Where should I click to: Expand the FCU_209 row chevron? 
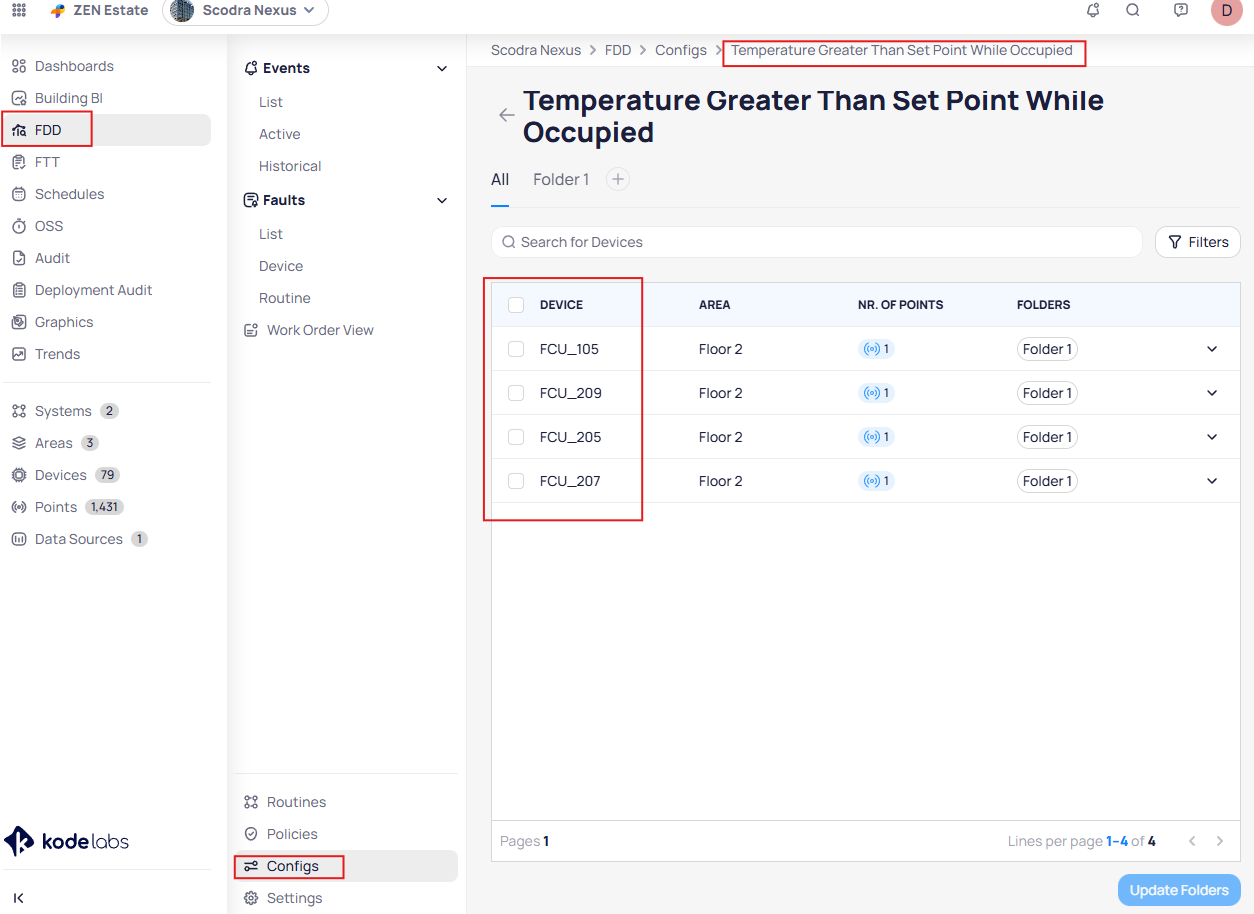click(x=1212, y=393)
